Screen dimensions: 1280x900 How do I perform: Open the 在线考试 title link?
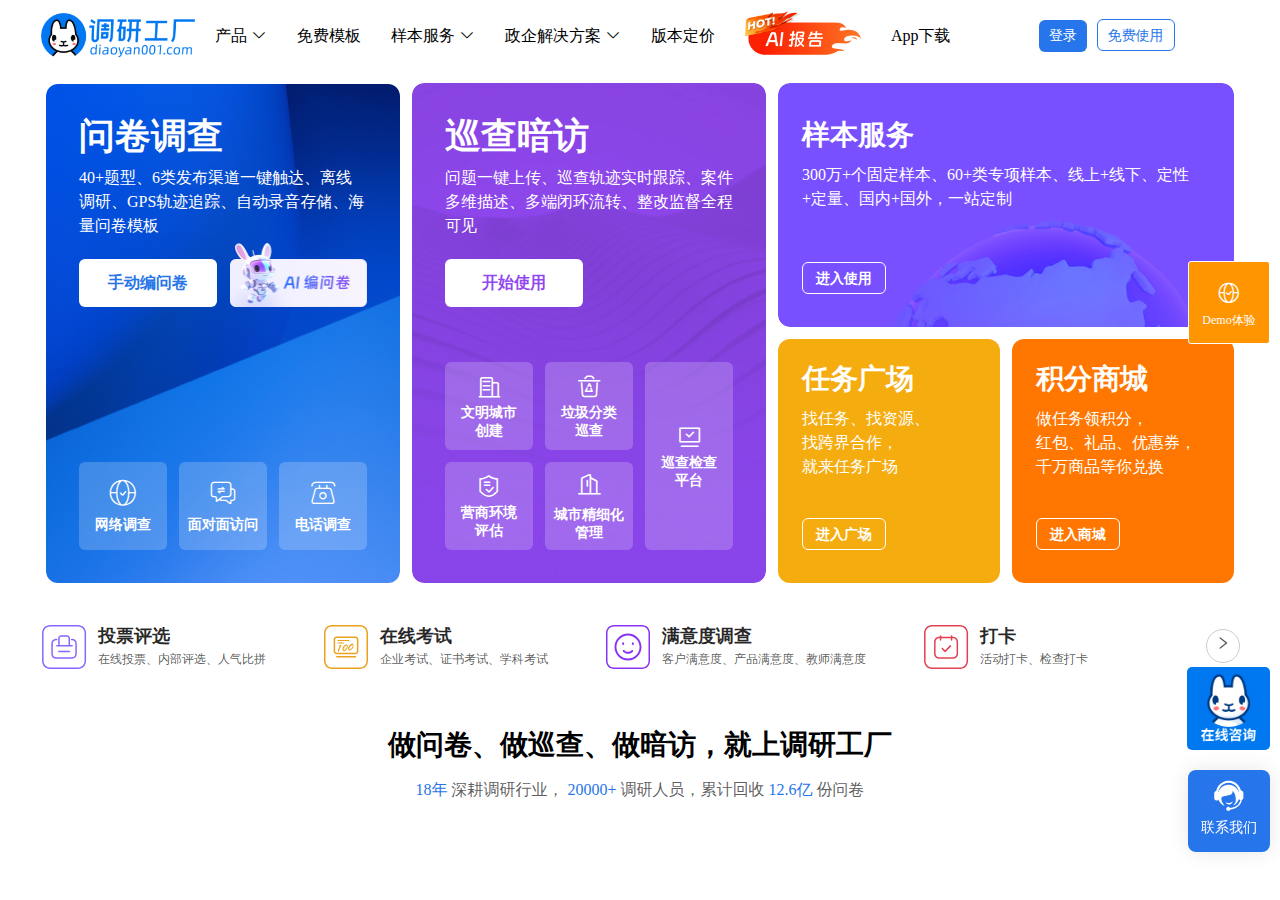[416, 636]
